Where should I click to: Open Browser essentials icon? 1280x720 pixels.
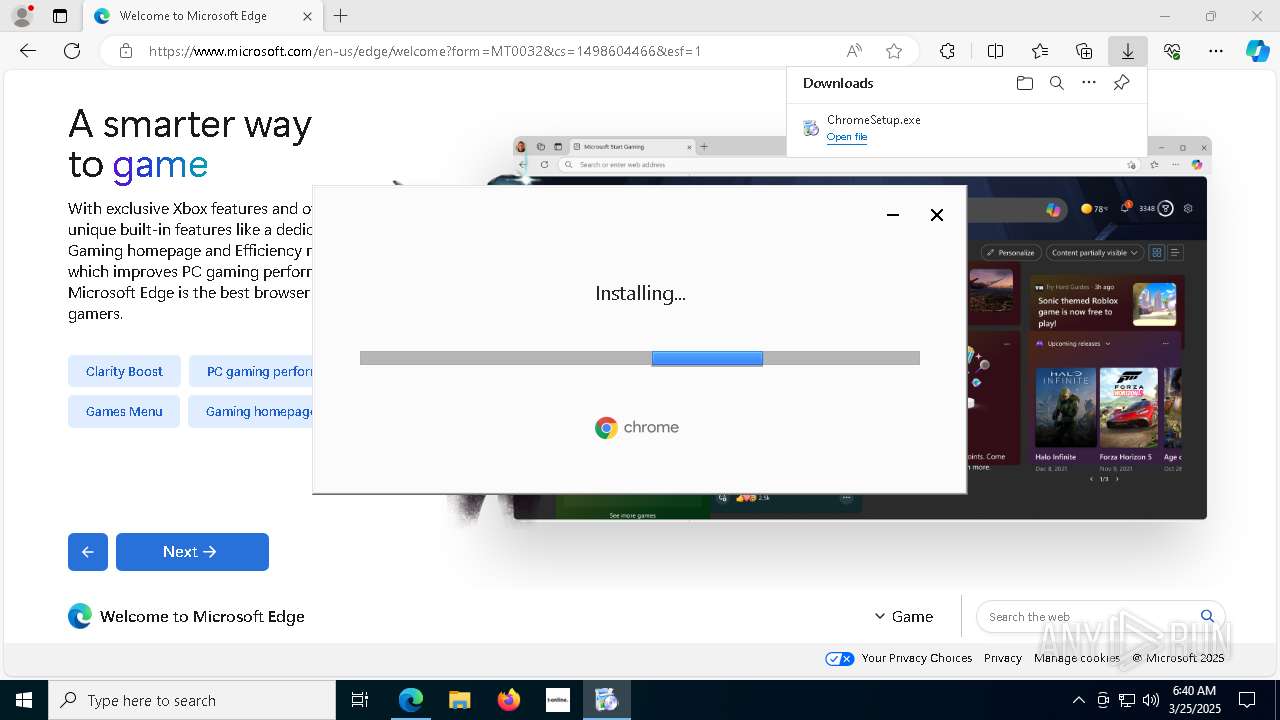point(1172,51)
